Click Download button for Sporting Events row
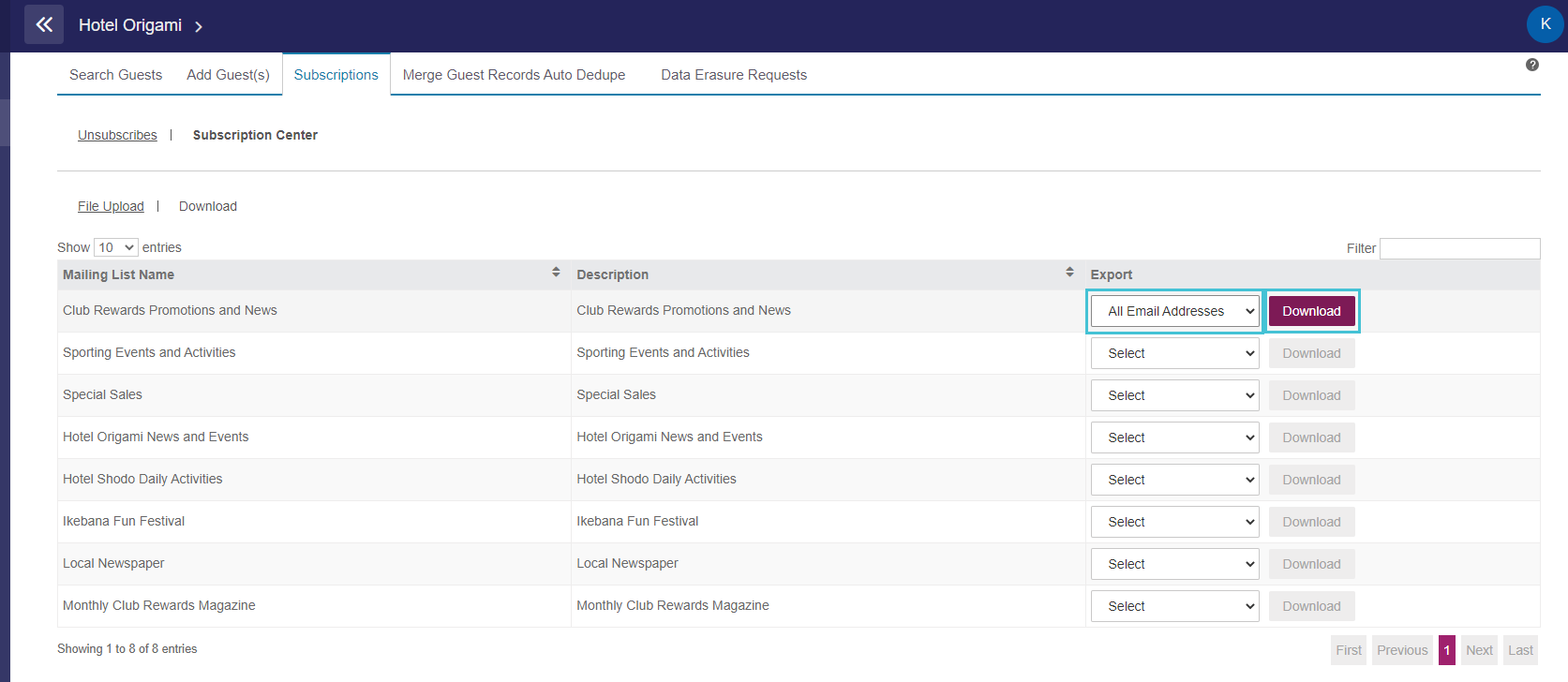 1311,353
